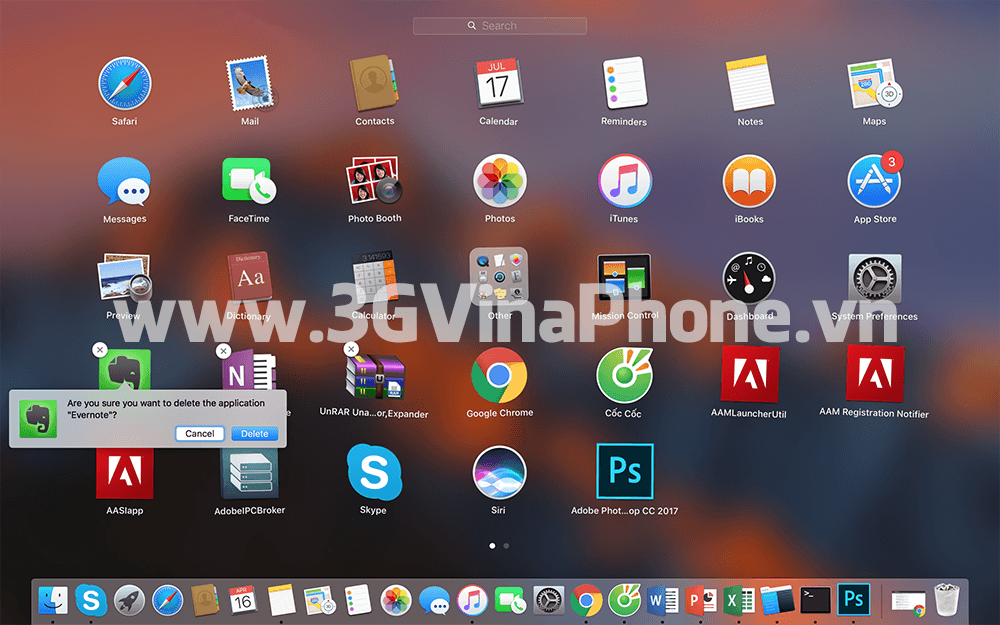Click the Launchpad rocket in the Dock
The image size is (1000, 625).
129,600
